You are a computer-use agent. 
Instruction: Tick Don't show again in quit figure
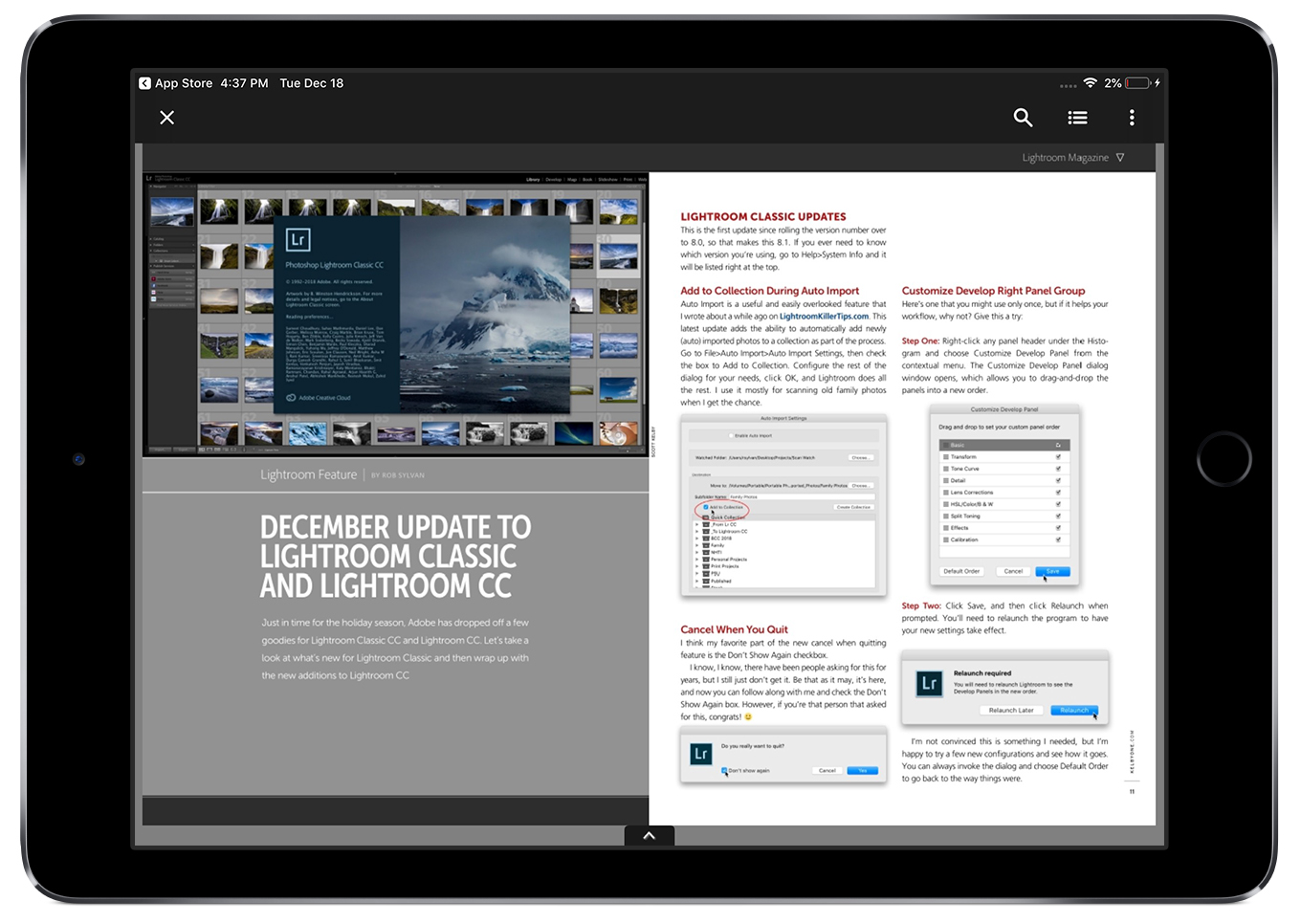click(x=724, y=770)
